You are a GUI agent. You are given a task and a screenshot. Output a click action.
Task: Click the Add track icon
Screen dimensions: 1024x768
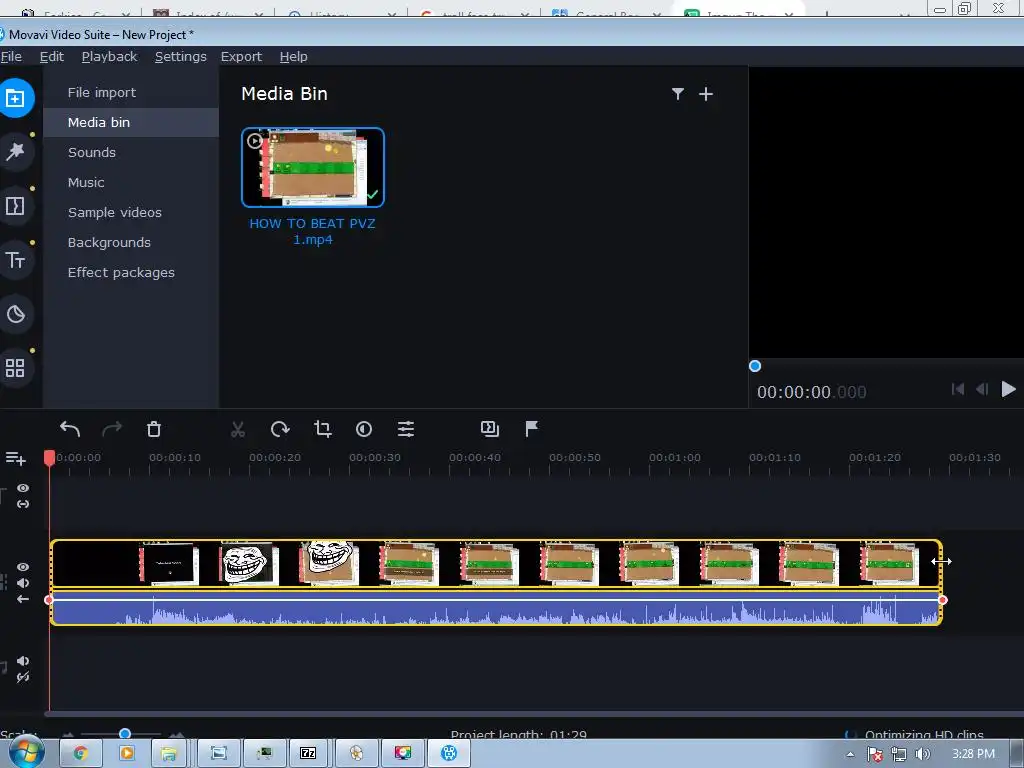[16, 458]
